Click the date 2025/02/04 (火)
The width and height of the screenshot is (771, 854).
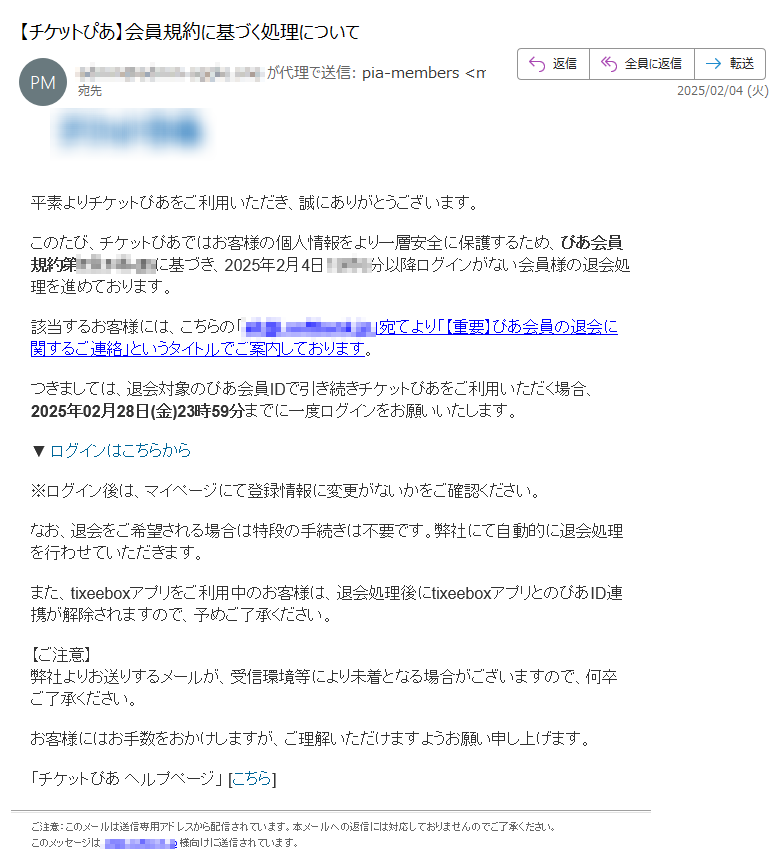(723, 91)
